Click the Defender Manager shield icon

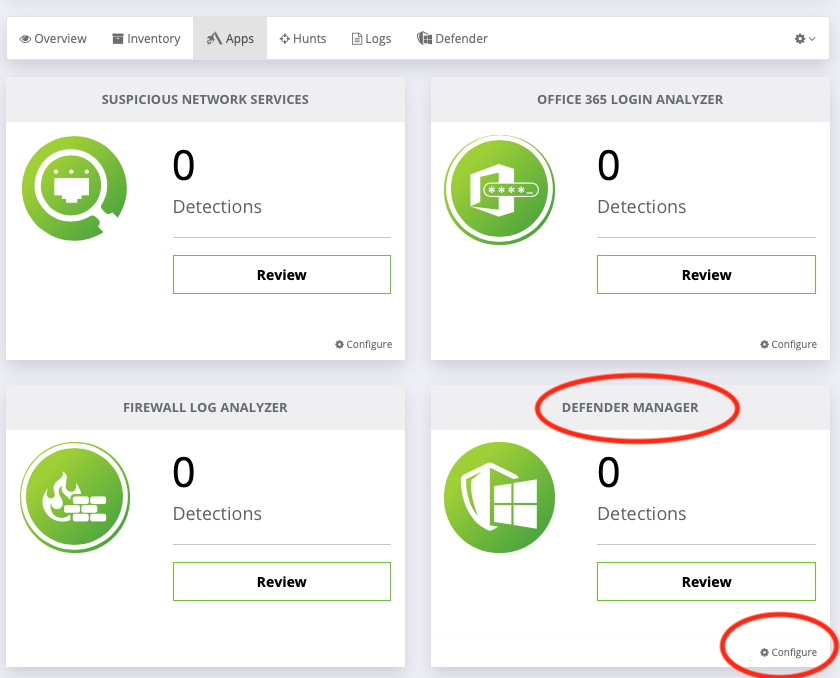click(499, 497)
